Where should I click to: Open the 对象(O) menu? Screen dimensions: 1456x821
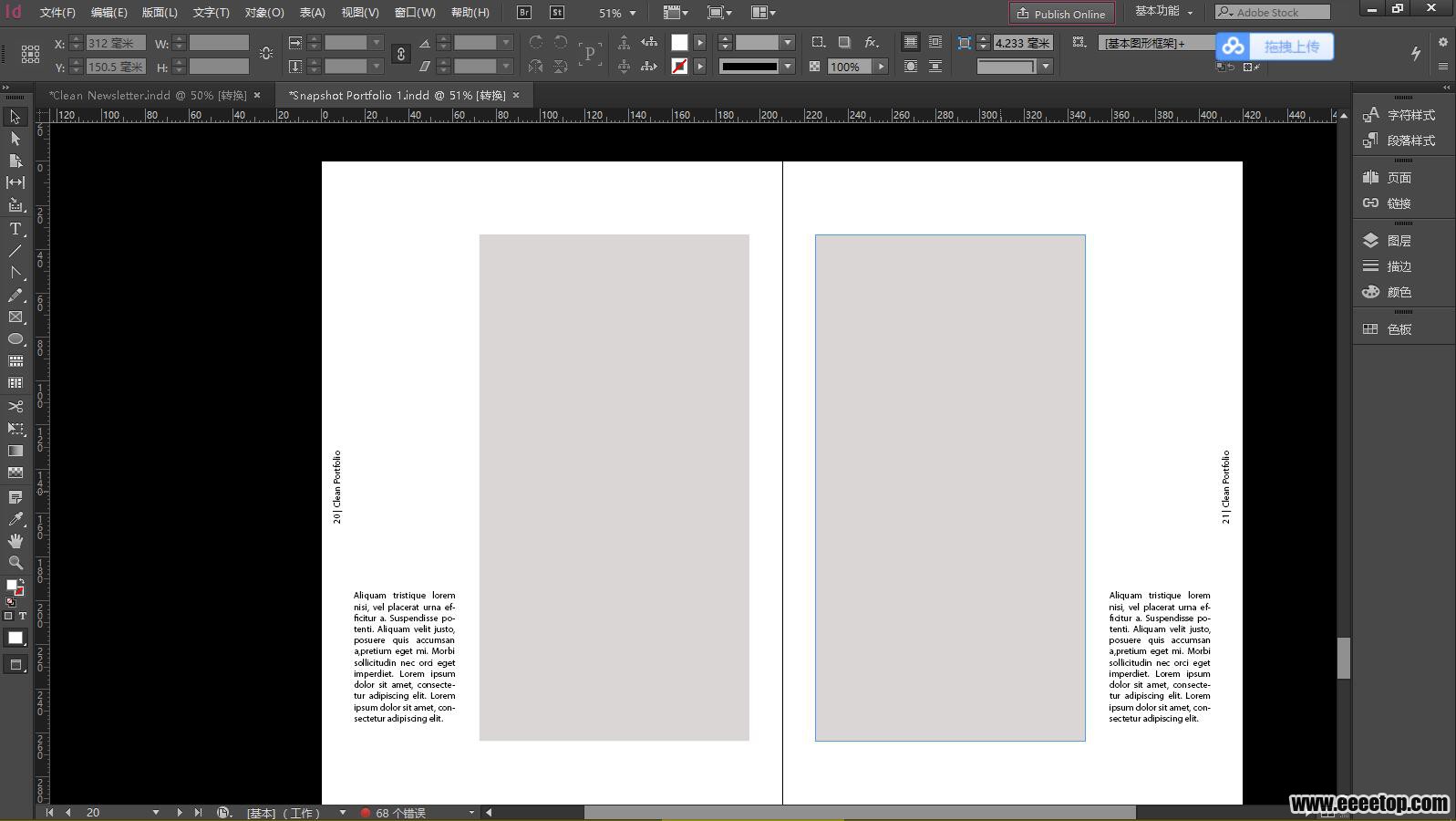264,13
